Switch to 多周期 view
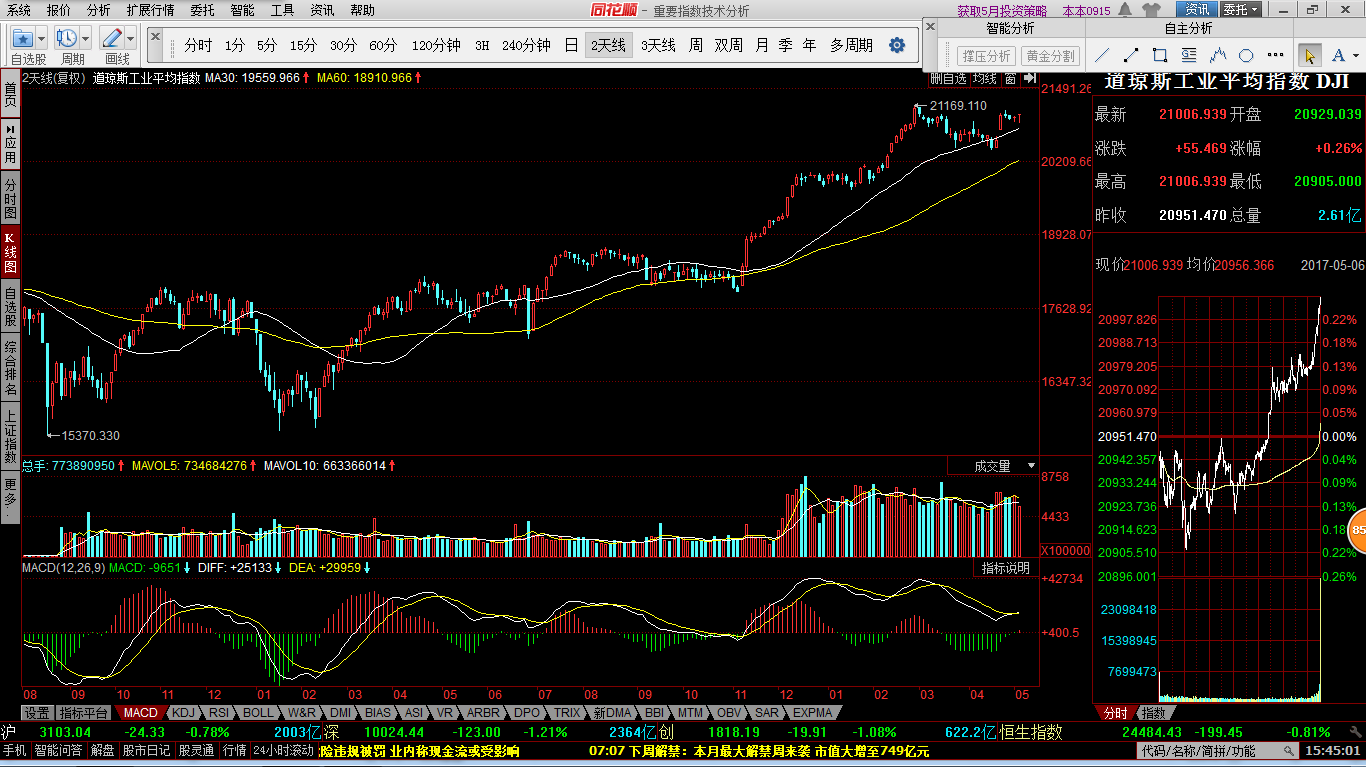The height and width of the screenshot is (767, 1366). (851, 45)
